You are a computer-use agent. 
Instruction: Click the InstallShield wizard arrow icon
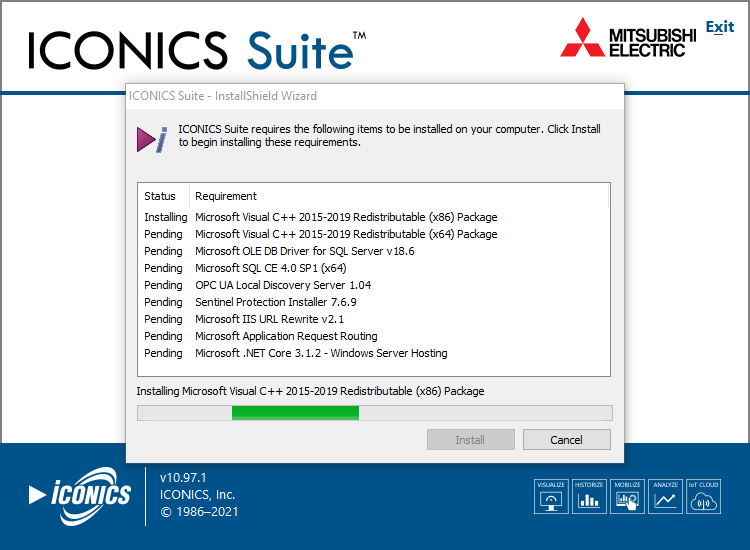[x=152, y=140]
